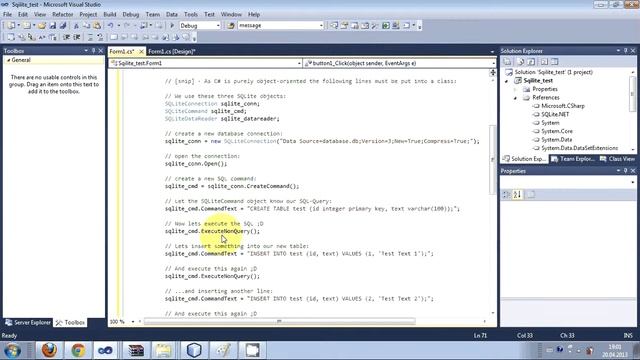Click the code editor vertical scrollbar
This screenshot has width=640, height=360.
(x=493, y=159)
